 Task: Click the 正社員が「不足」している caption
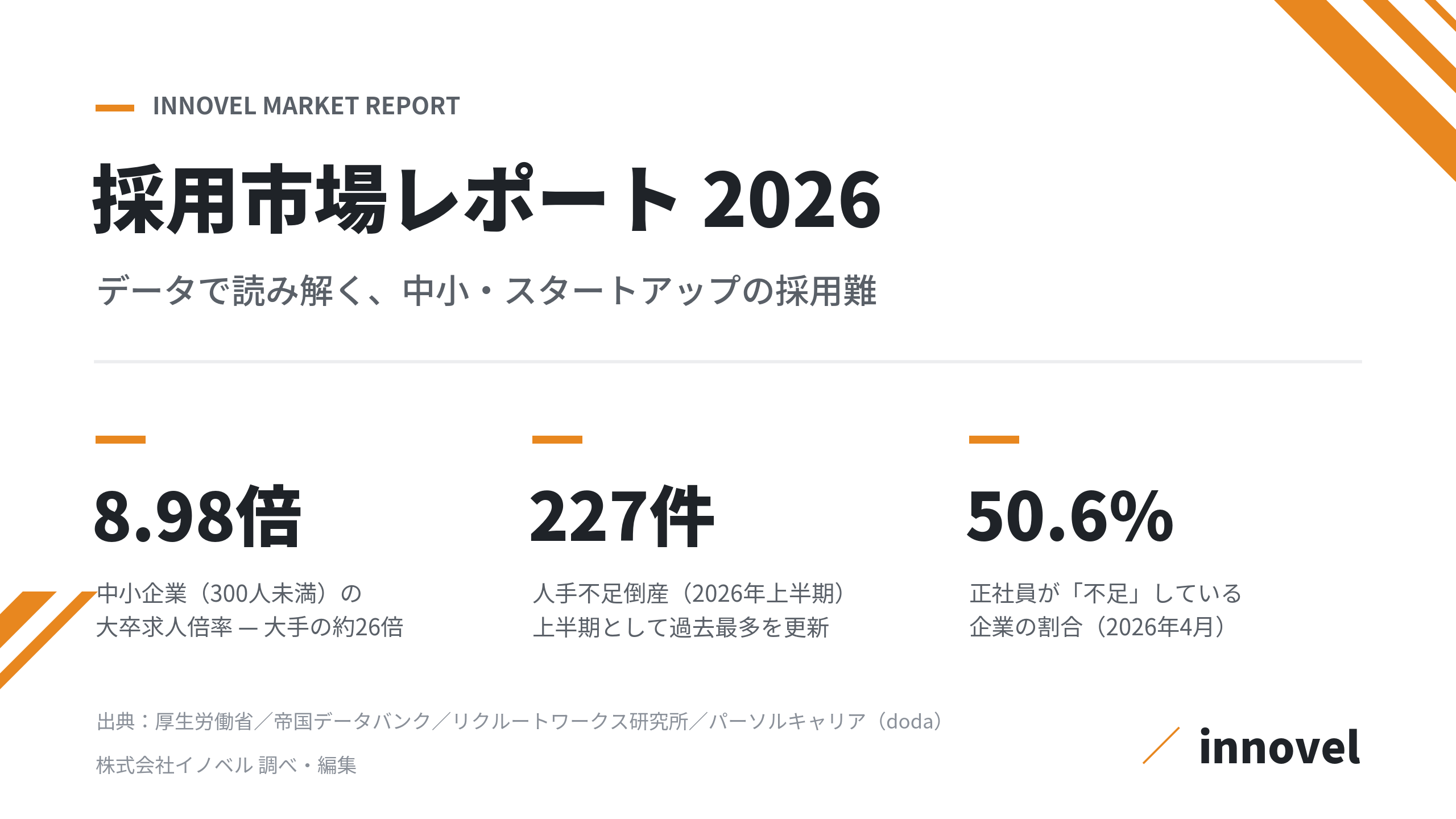(x=1106, y=593)
